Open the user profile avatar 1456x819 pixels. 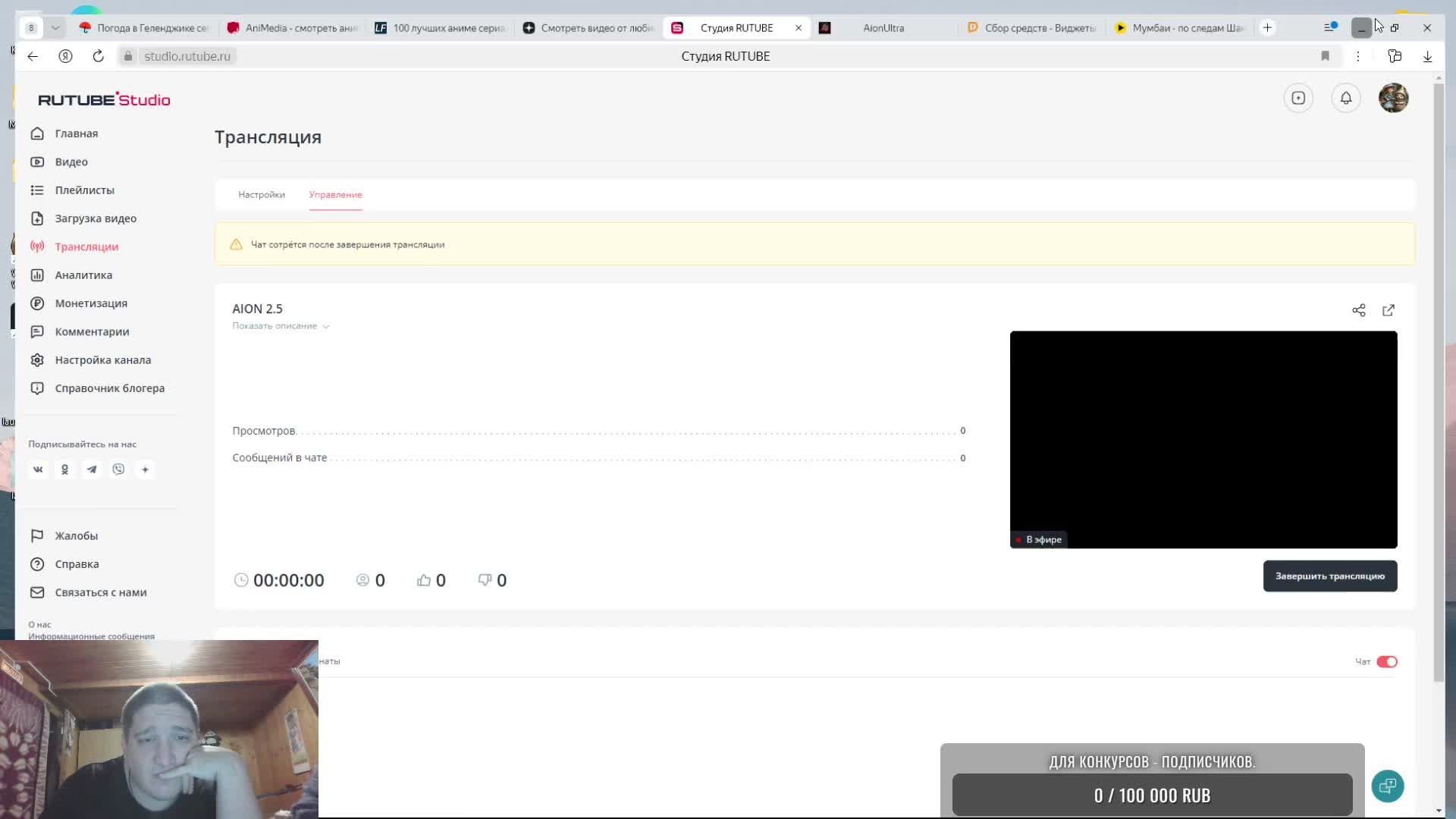1394,98
